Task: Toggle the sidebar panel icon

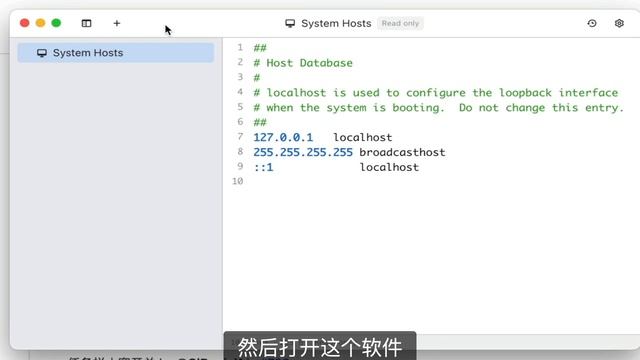Action: coord(87,23)
